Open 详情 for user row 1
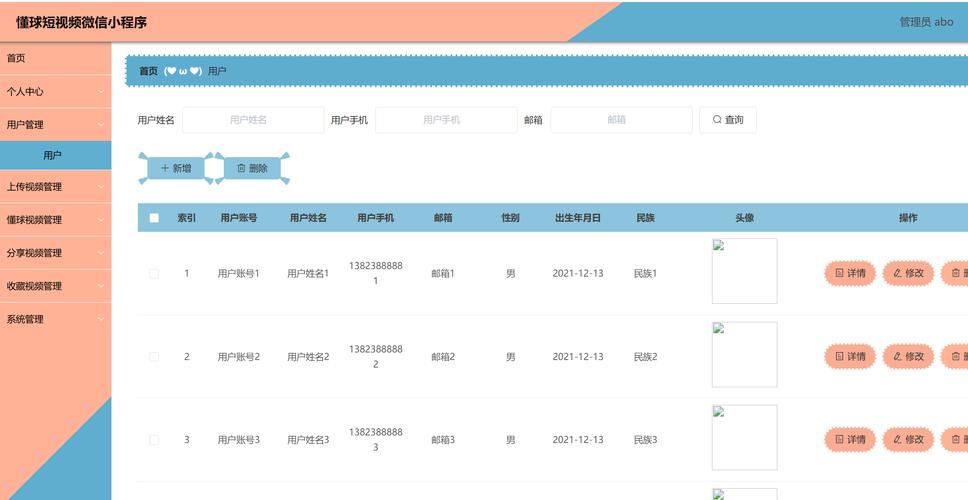Image resolution: width=968 pixels, height=500 pixels. point(850,273)
